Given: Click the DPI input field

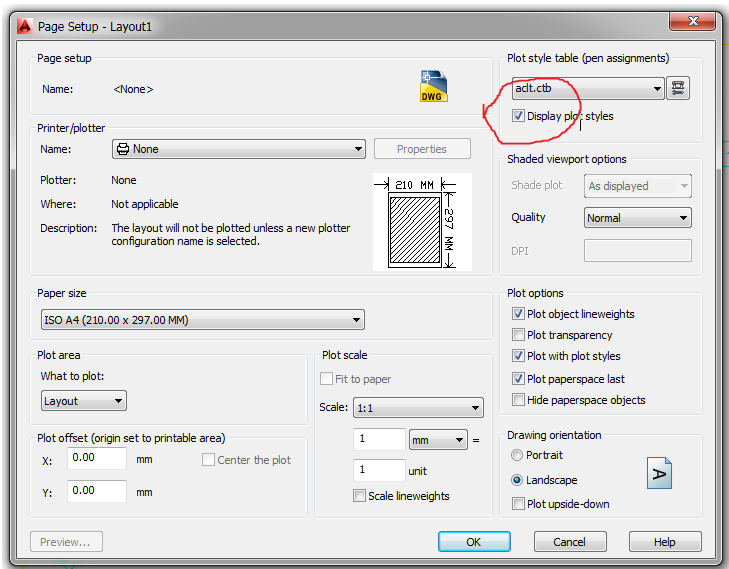Looking at the screenshot, I should click(637, 251).
